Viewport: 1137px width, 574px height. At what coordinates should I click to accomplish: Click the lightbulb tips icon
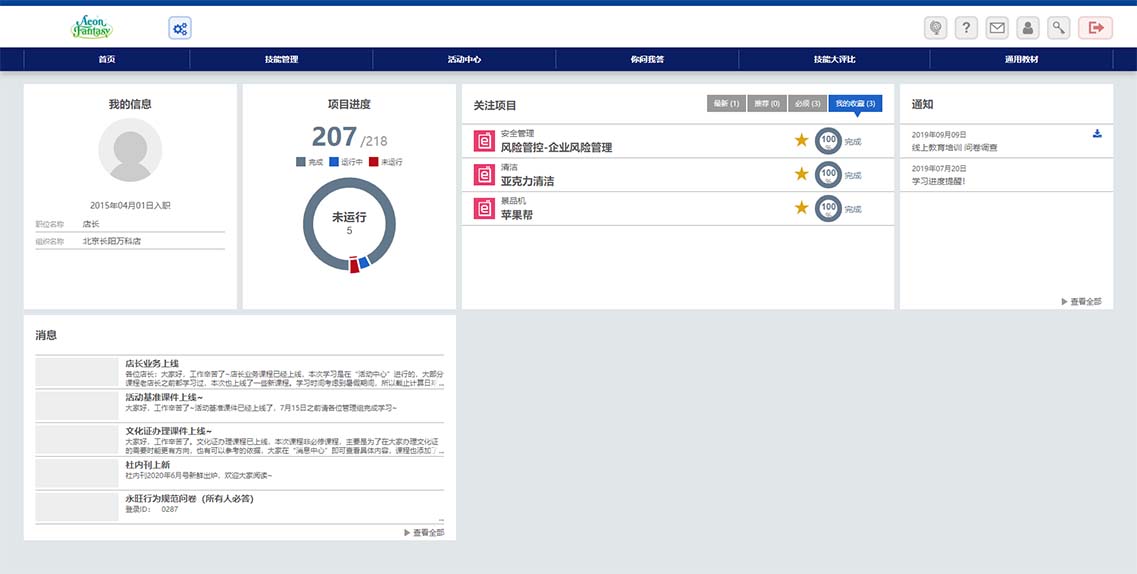(x=935, y=28)
